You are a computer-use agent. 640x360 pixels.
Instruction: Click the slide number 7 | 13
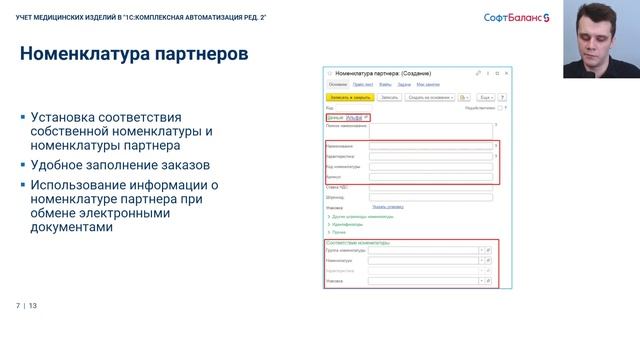(27, 306)
